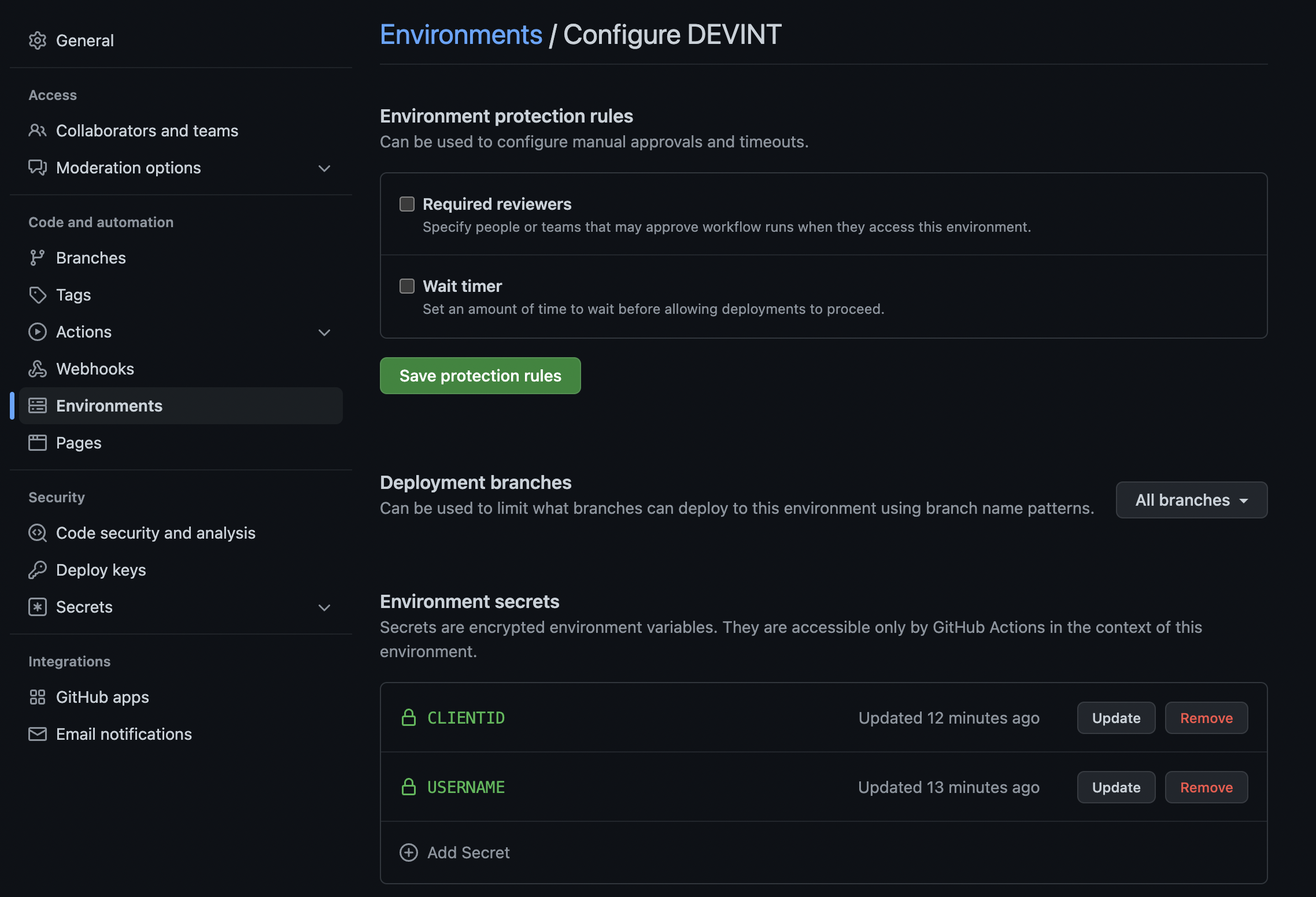The image size is (1316, 897).
Task: Click the Code security and analysis icon
Action: click(38, 533)
